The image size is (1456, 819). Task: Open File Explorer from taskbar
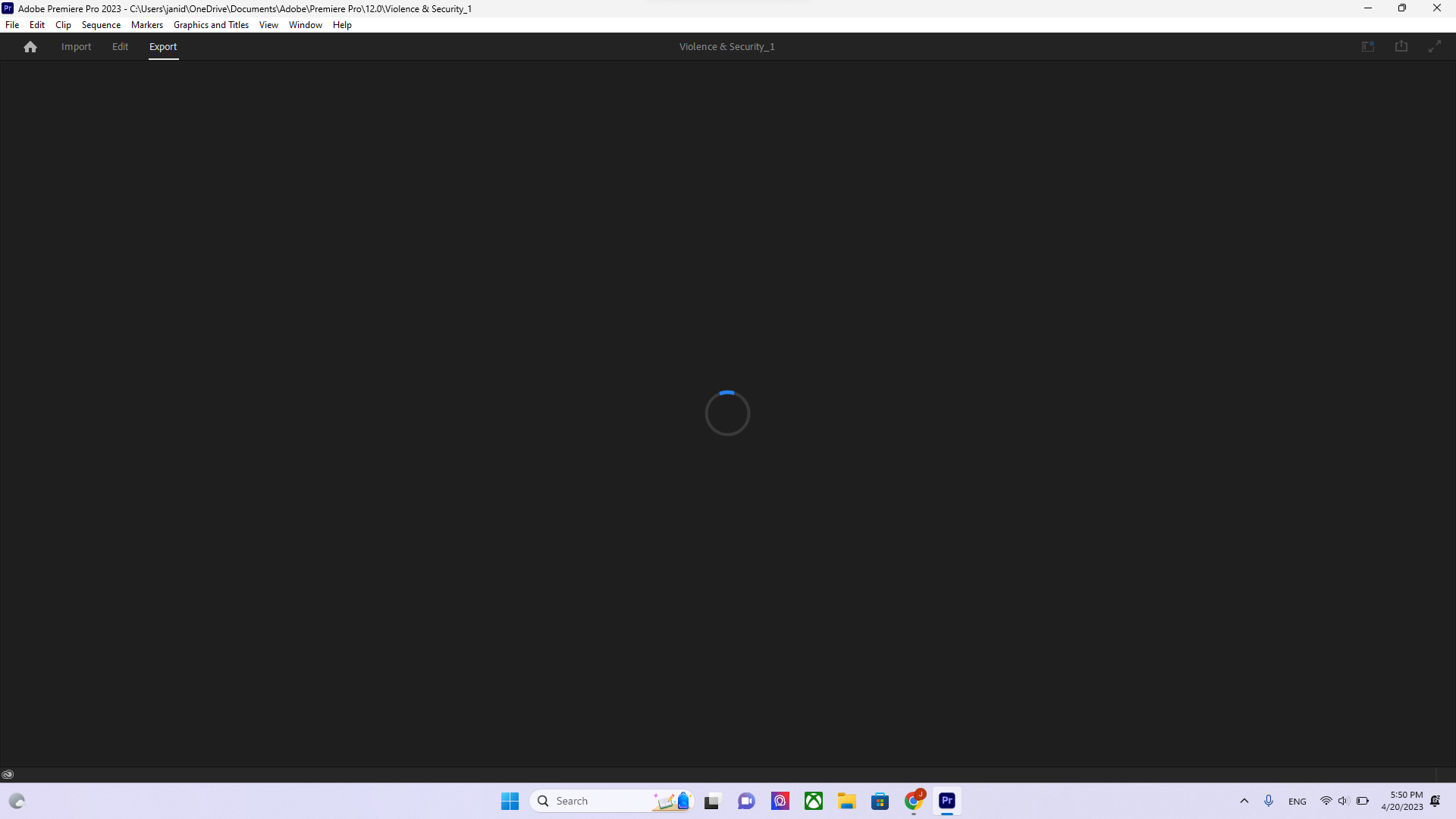pyautogui.click(x=847, y=801)
